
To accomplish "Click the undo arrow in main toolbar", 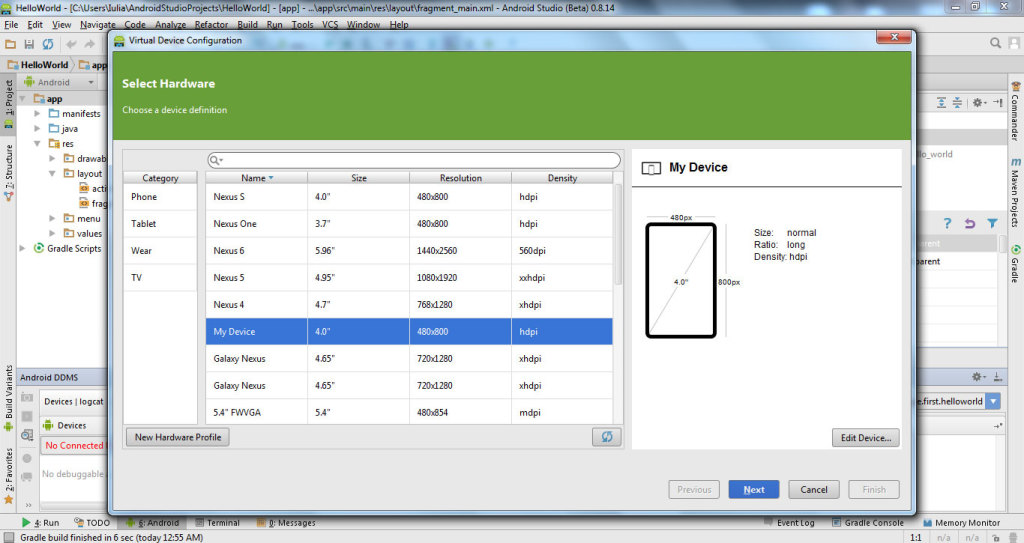I will pos(71,44).
